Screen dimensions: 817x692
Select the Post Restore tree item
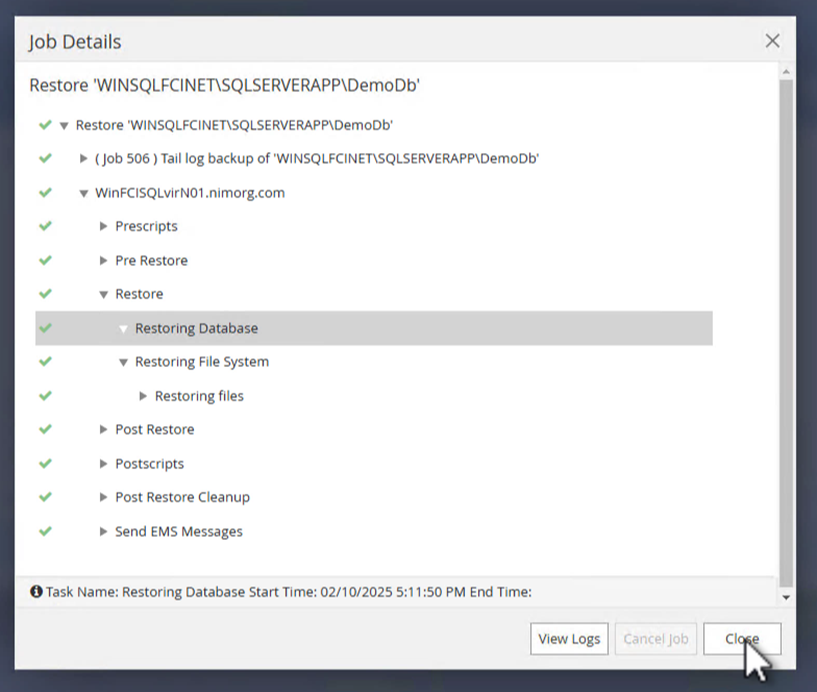(x=154, y=429)
